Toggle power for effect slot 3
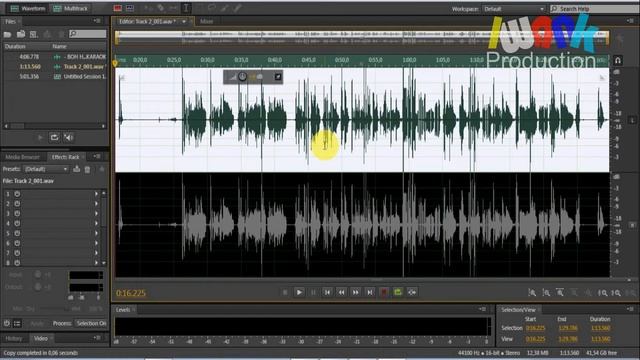Viewport: 640px width, 360px height. (17, 213)
